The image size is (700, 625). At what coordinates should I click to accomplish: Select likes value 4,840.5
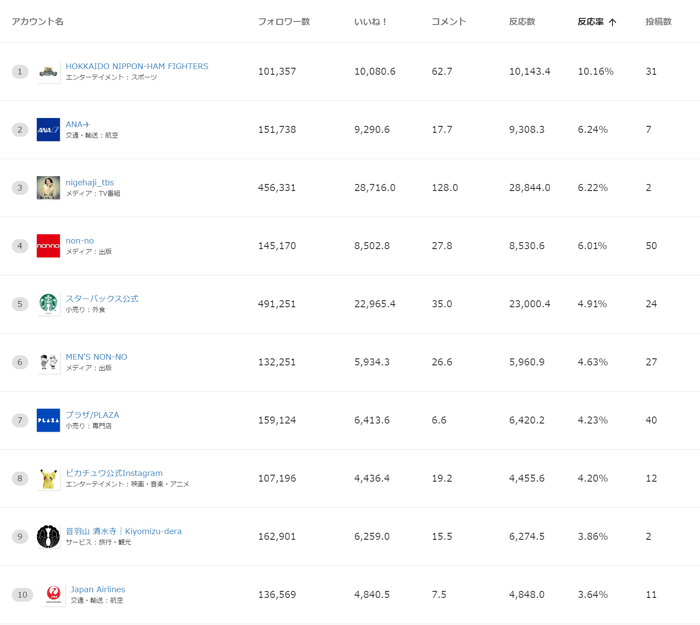coord(372,595)
